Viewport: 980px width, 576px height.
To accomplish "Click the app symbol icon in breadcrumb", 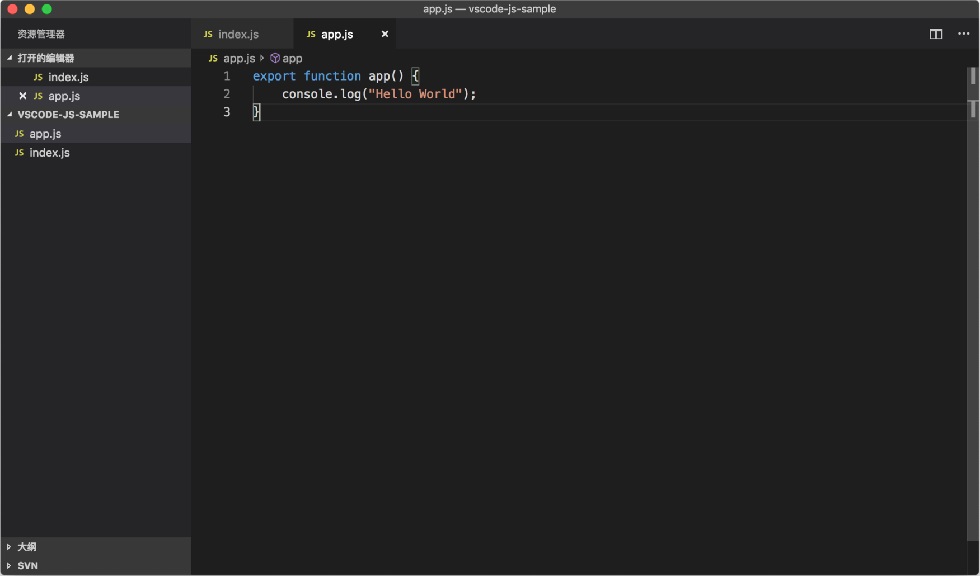I will 274,58.
